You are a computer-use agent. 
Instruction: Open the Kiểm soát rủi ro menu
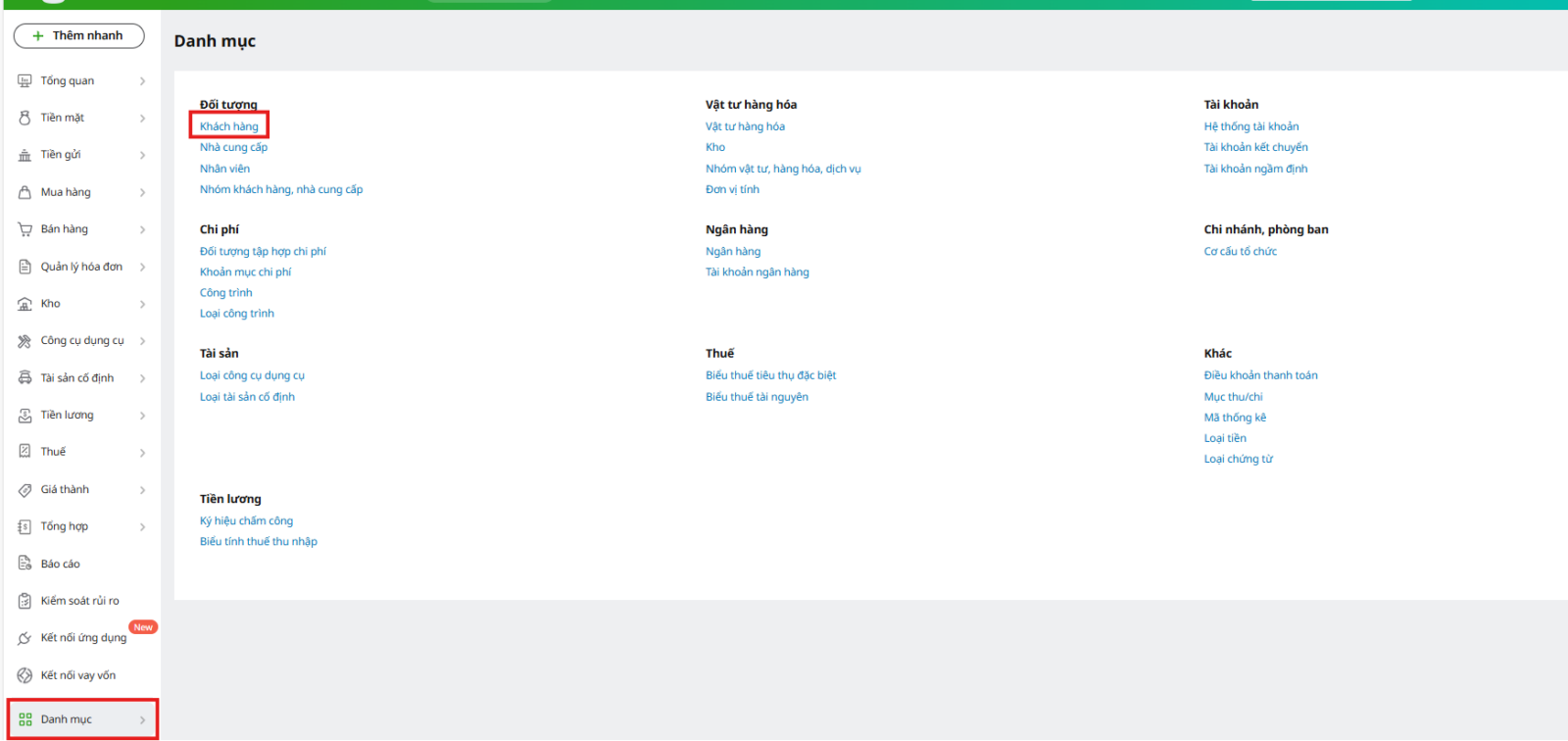pos(79,601)
